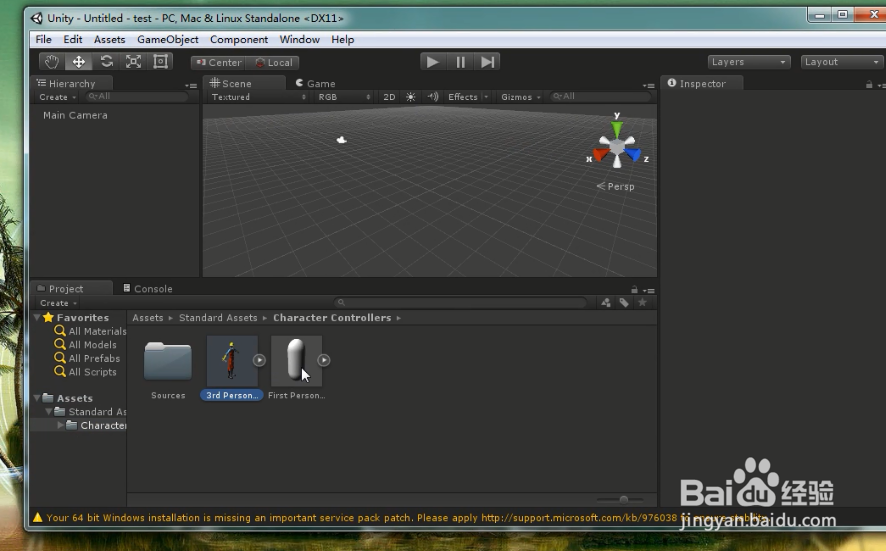Open the Layers dropdown
This screenshot has width=886, height=551.
click(748, 62)
